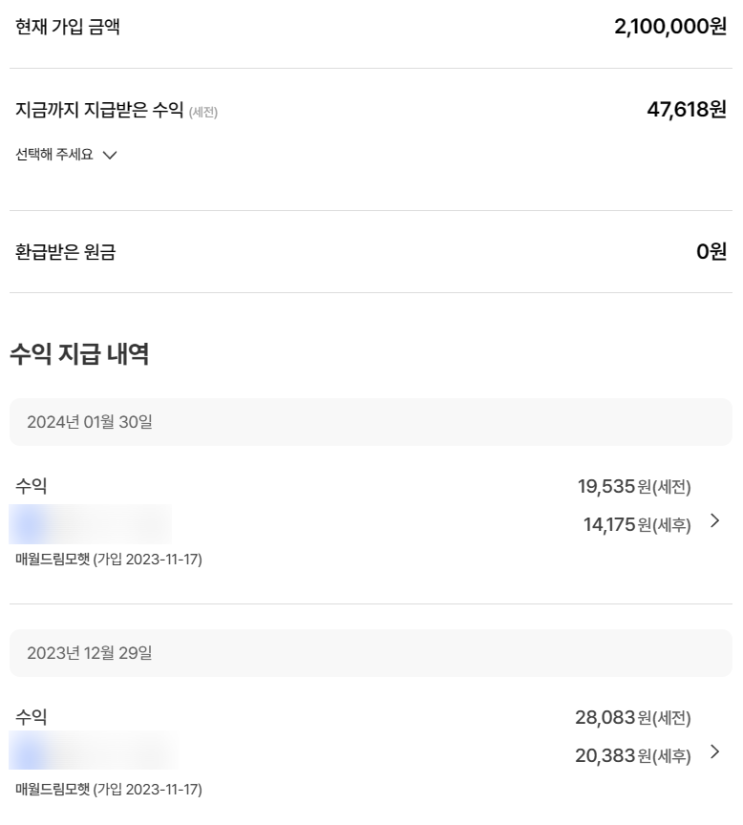Screen dimensions: 743x825
Task: Open the 선택해 주세요 selection dropdown text
Action: 54,155
